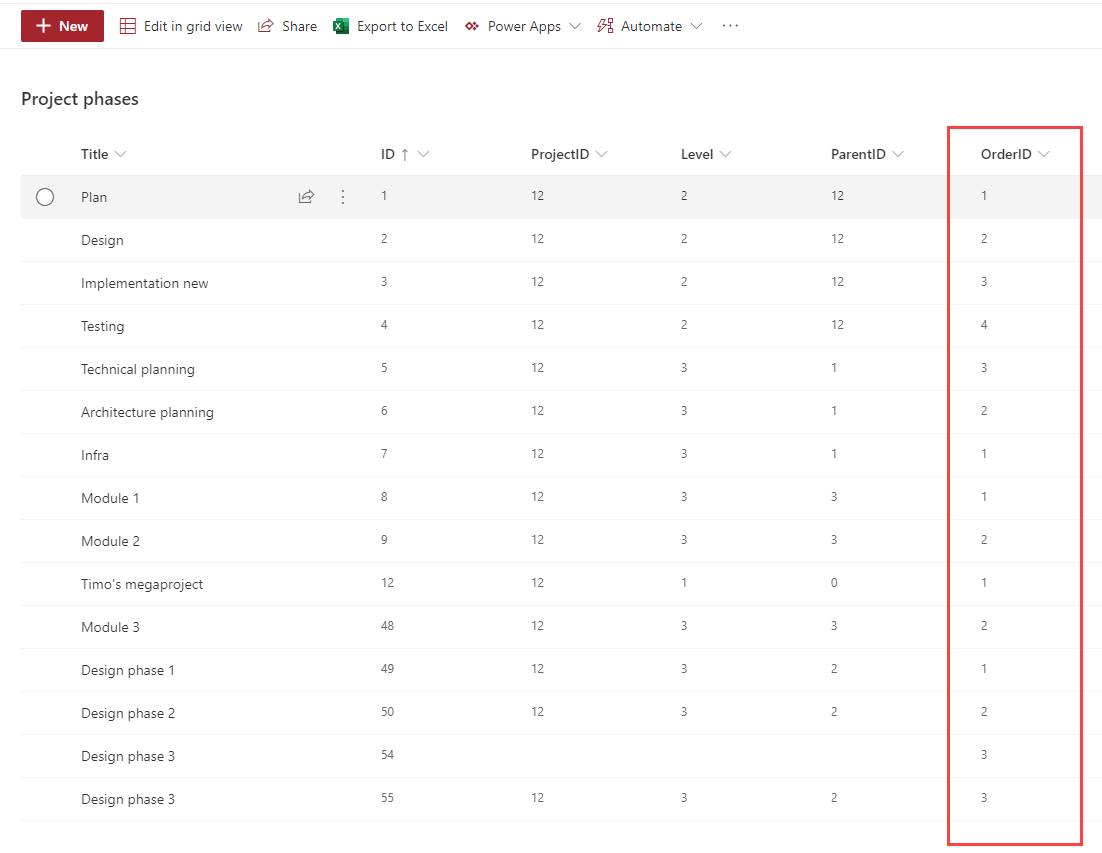1102x853 pixels.
Task: Click the Automate icon
Action: (605, 26)
